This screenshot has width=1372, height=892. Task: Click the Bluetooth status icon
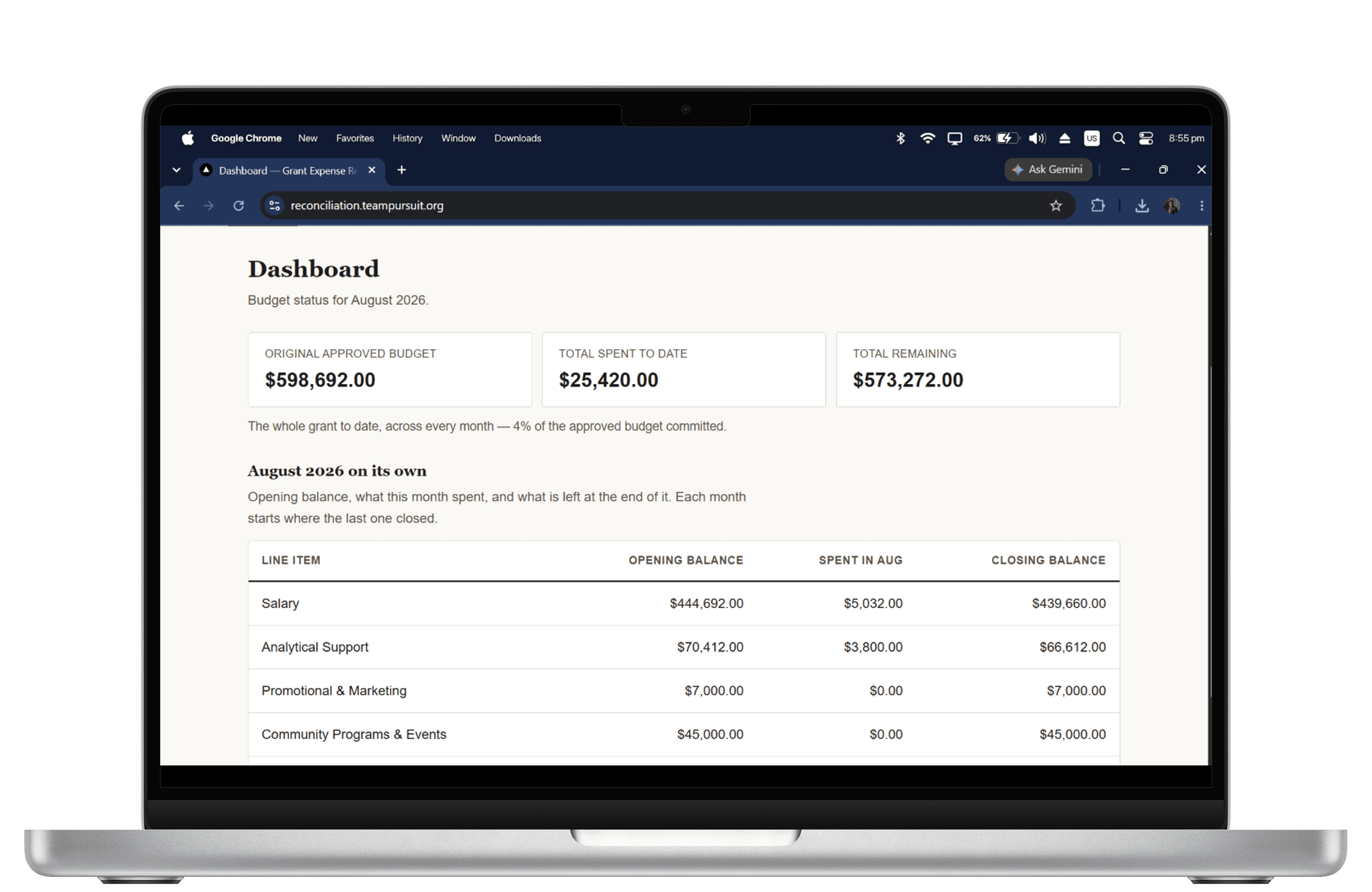[900, 138]
